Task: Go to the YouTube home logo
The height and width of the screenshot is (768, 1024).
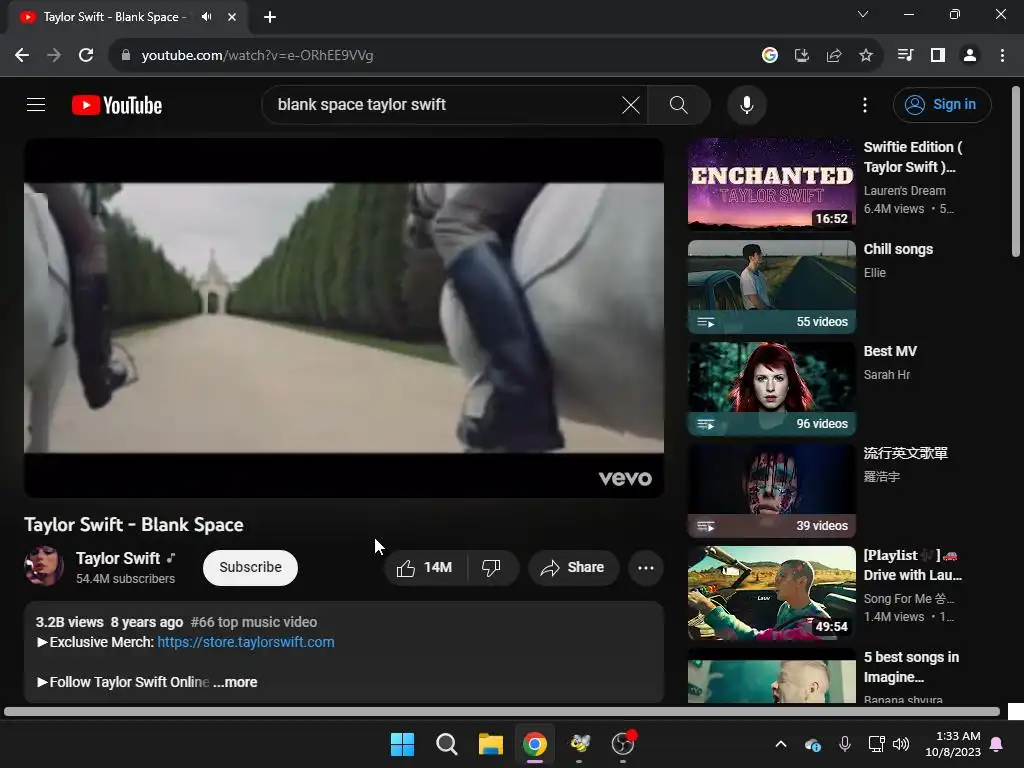Action: click(117, 105)
